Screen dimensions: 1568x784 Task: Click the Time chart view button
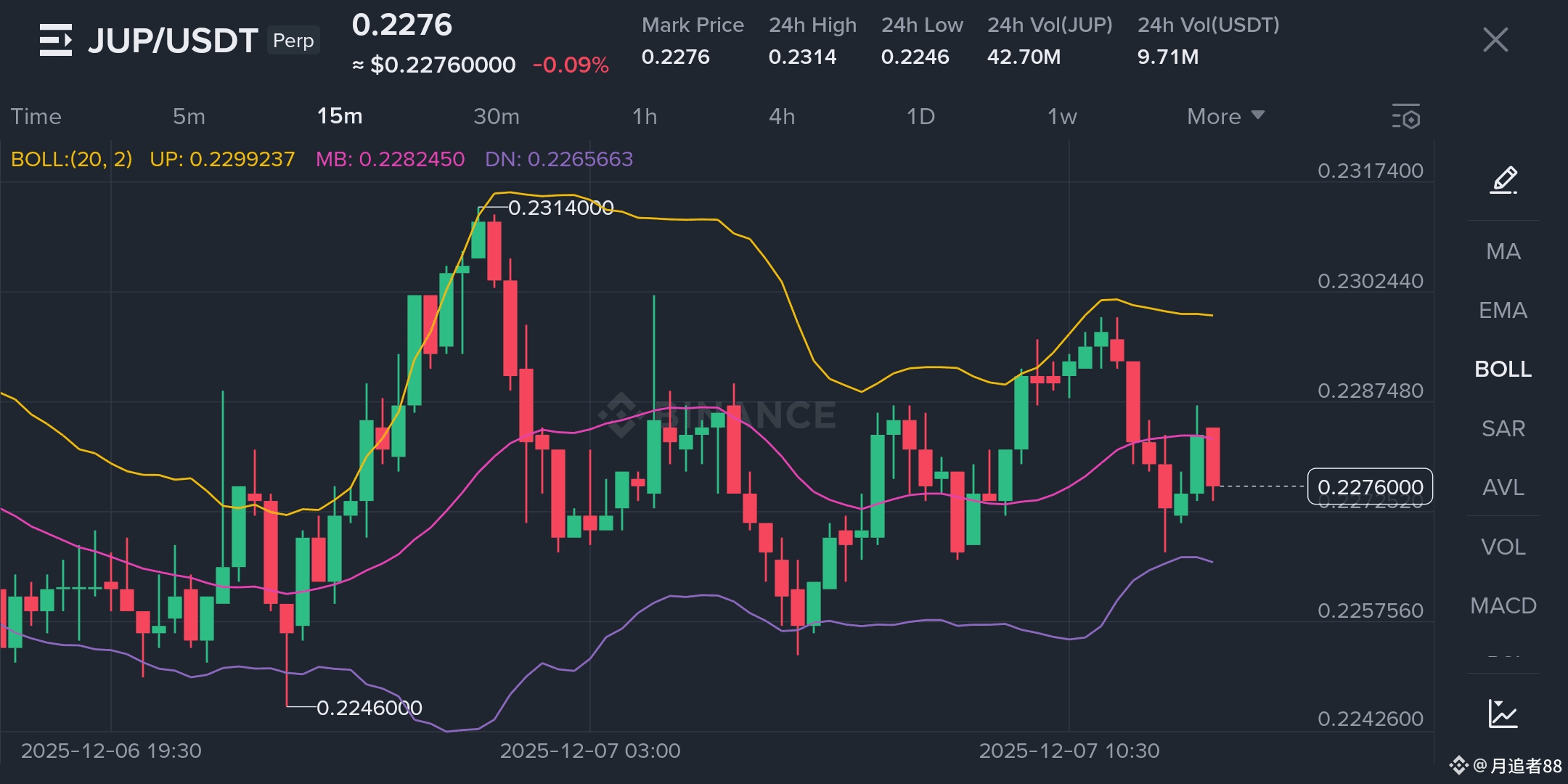(36, 116)
